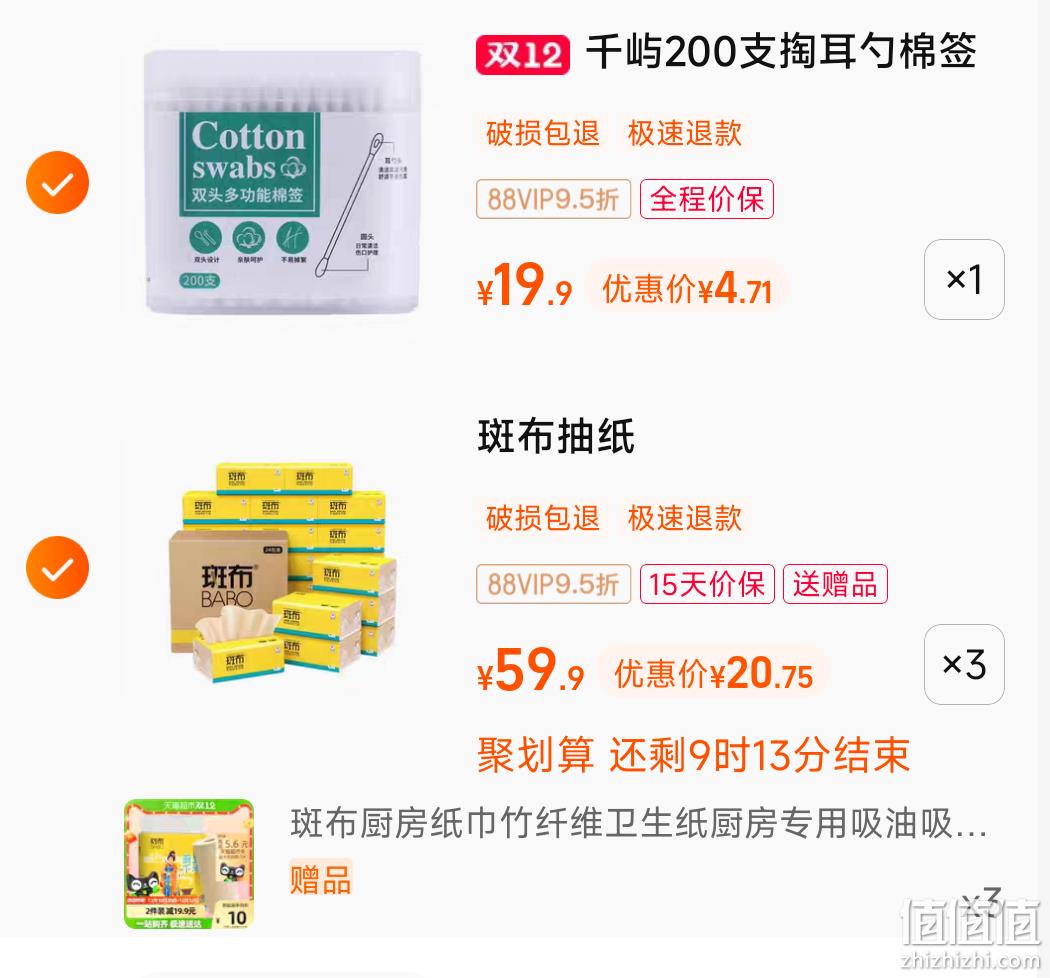
Task: Open quantity selector showing ×1
Action: [964, 279]
